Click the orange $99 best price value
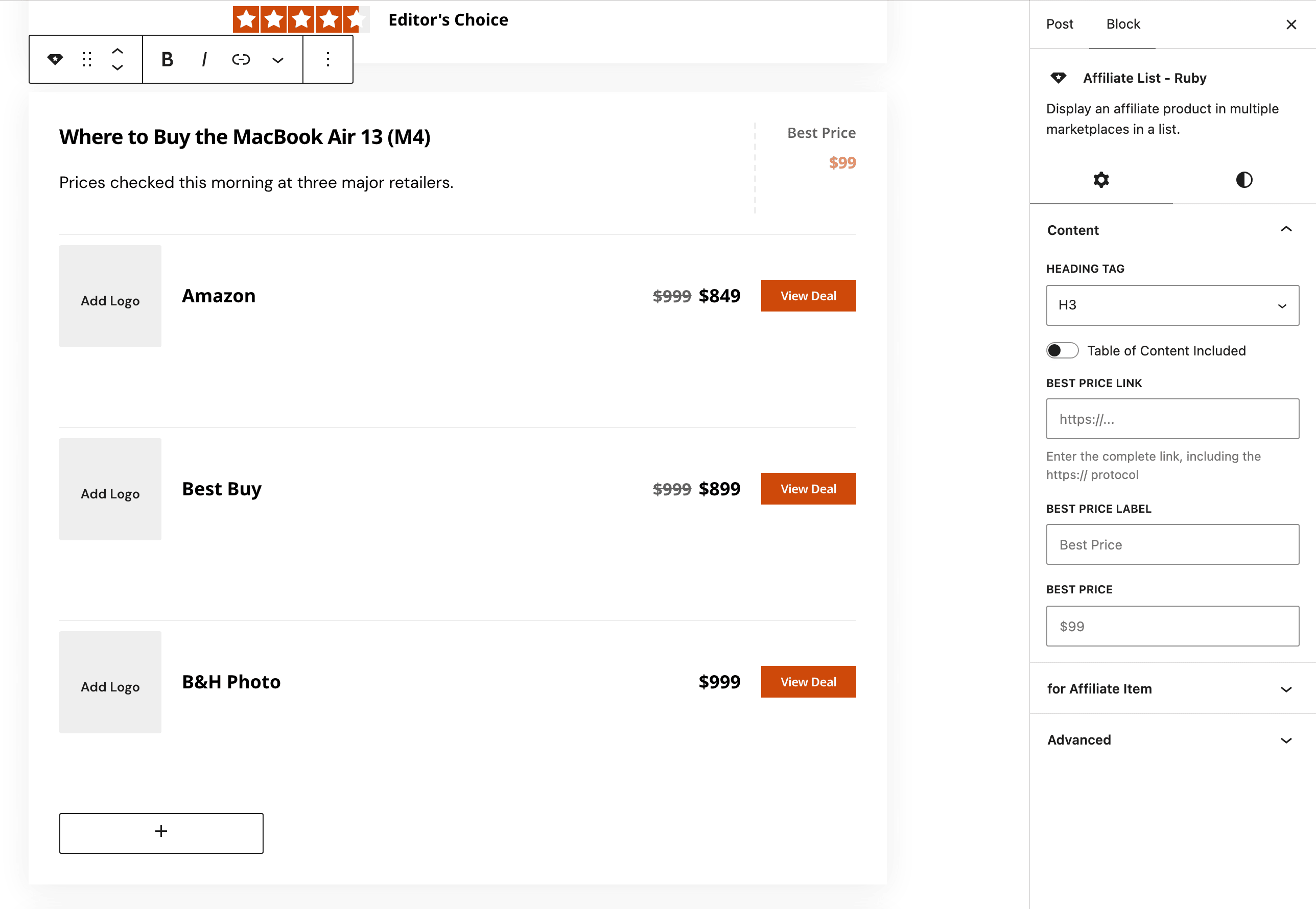This screenshot has height=909, width=1316. point(842,162)
